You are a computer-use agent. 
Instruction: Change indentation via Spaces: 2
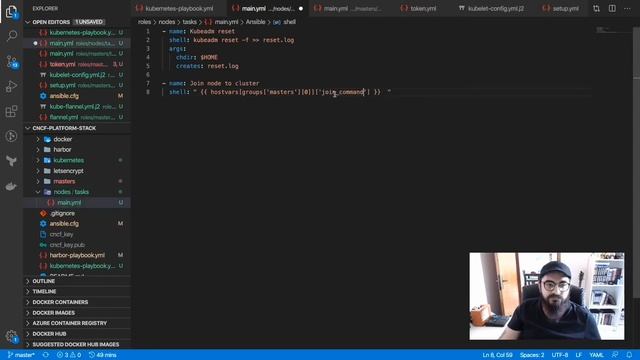click(x=532, y=355)
